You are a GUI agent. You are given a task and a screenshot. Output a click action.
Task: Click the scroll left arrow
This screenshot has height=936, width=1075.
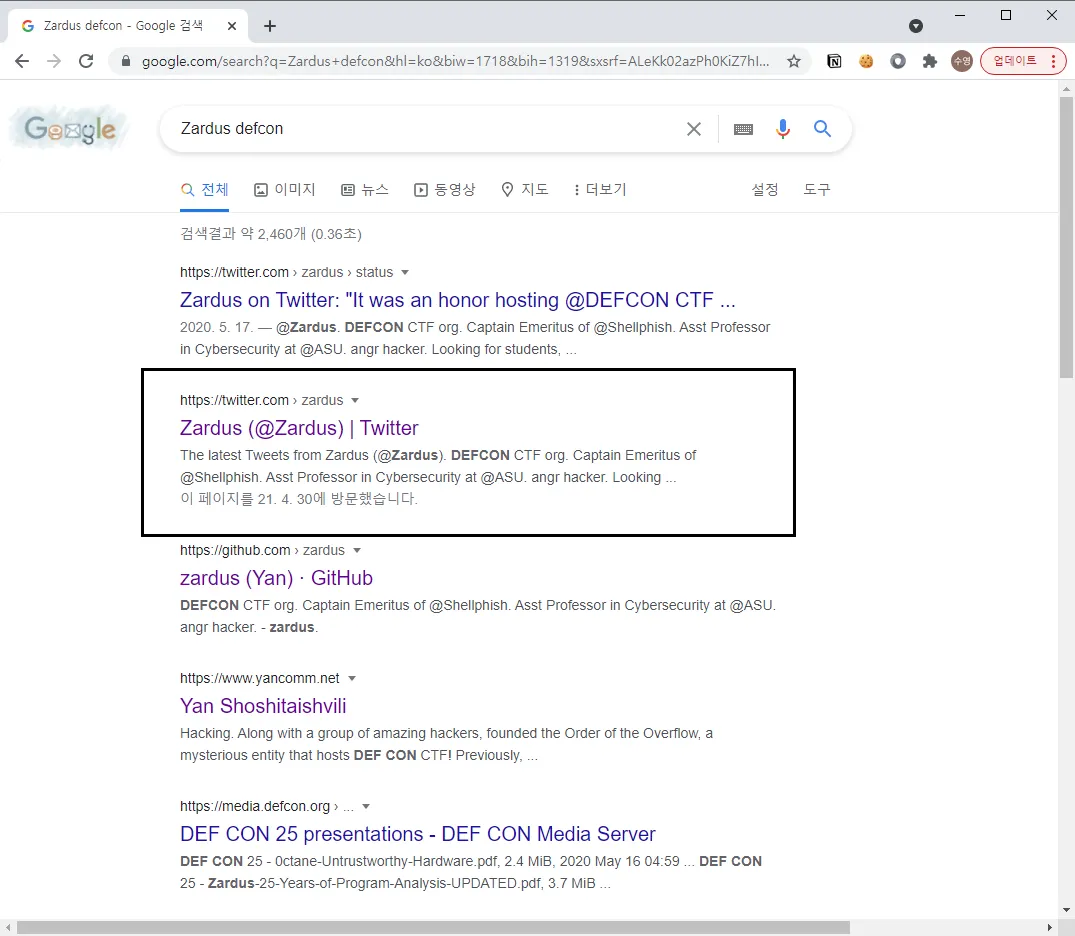click(x=8, y=928)
